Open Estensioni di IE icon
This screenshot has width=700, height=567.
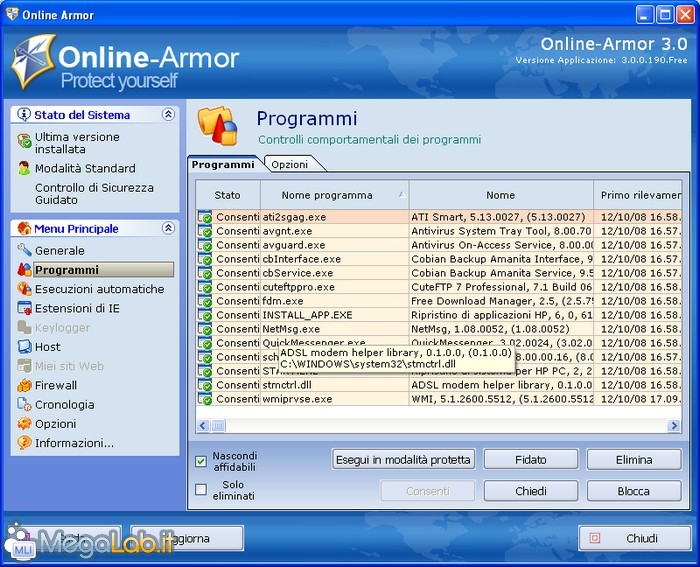(25, 309)
